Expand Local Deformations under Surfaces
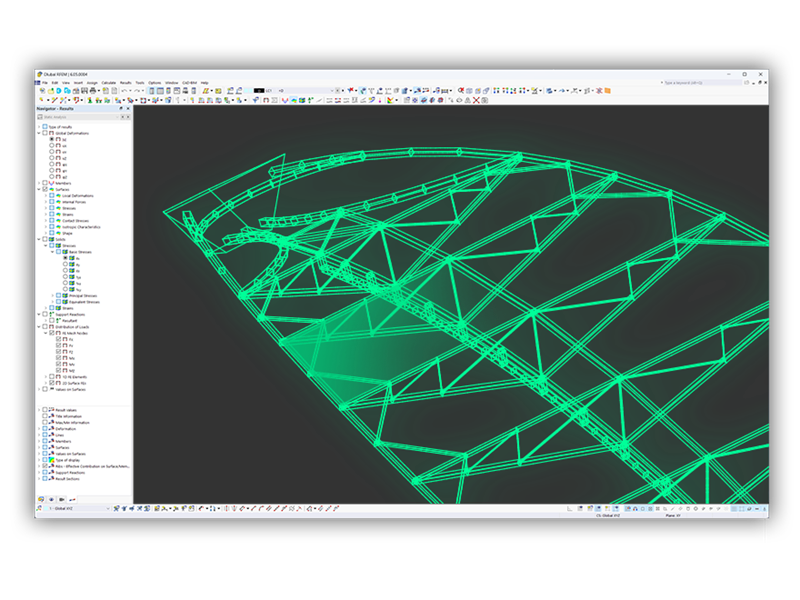Image resolution: width=800 pixels, height=600 pixels. tap(45, 195)
